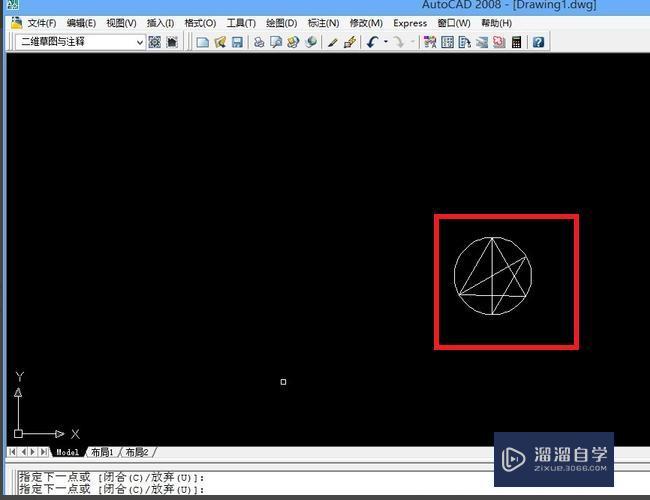Switch to the Model tab
This screenshot has width=650, height=500.
pyautogui.click(x=68, y=452)
